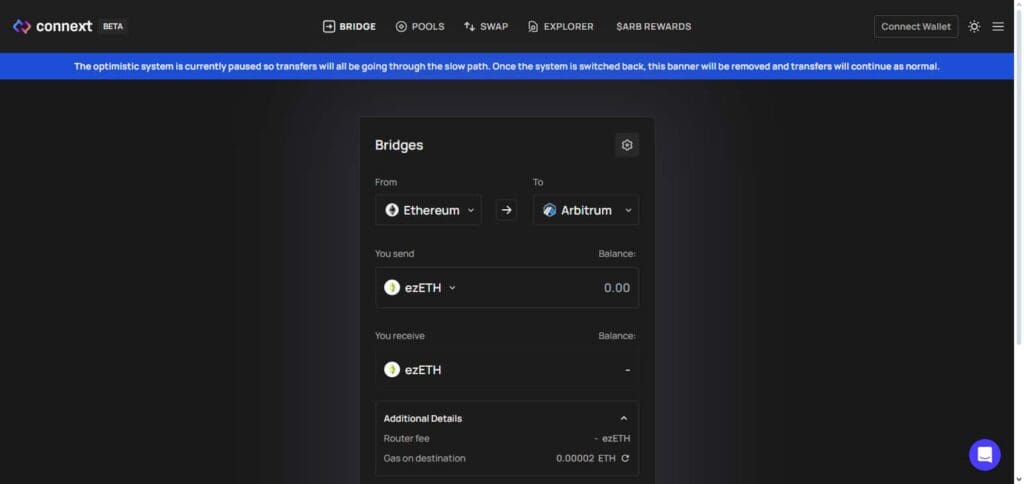Click the 0.00002 ETH gas value
Screen dimensions: 1024x484
[586, 459]
